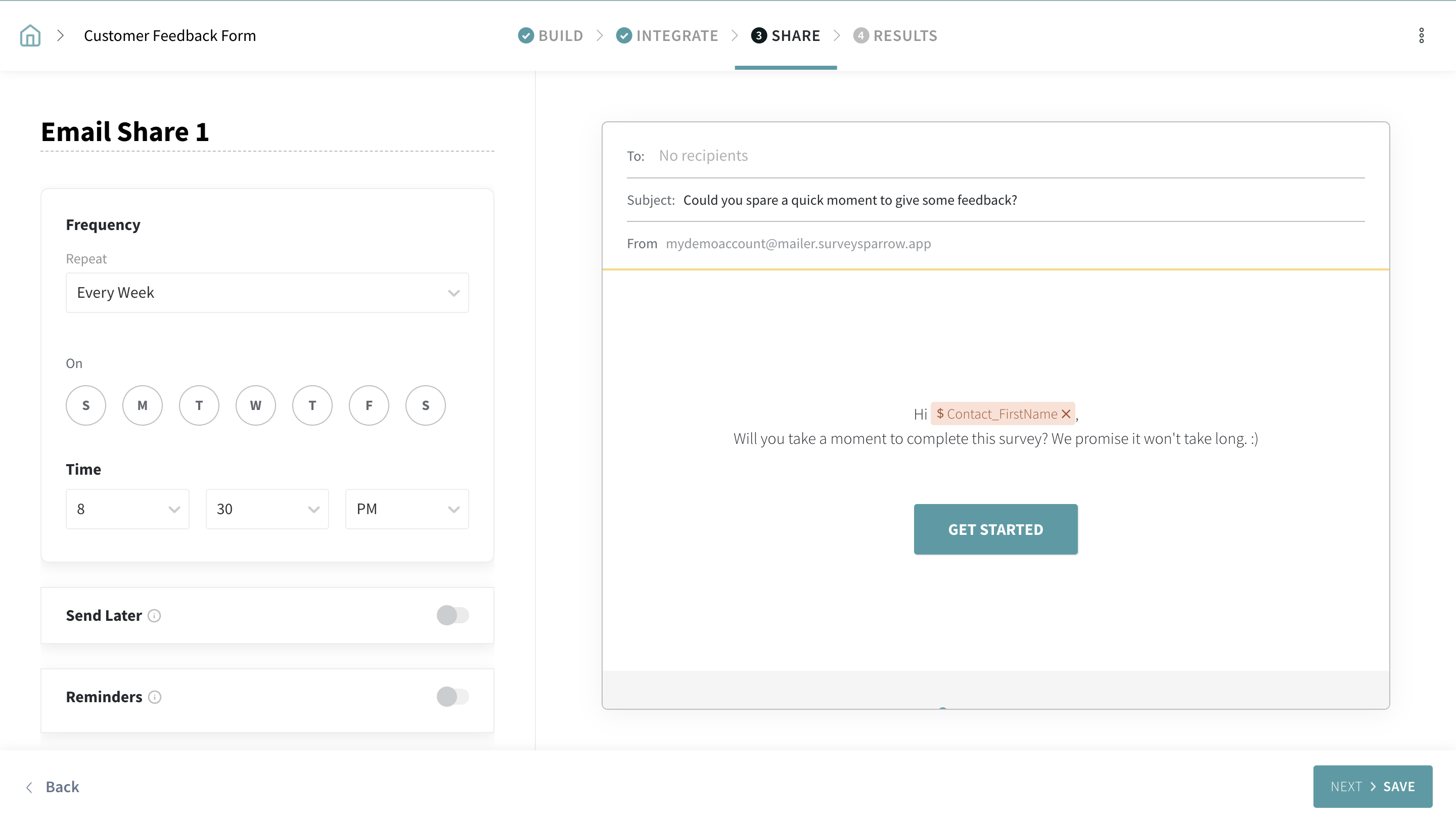Click the BUILD step checkmark icon
The width and height of the screenshot is (1456, 822).
(x=526, y=35)
